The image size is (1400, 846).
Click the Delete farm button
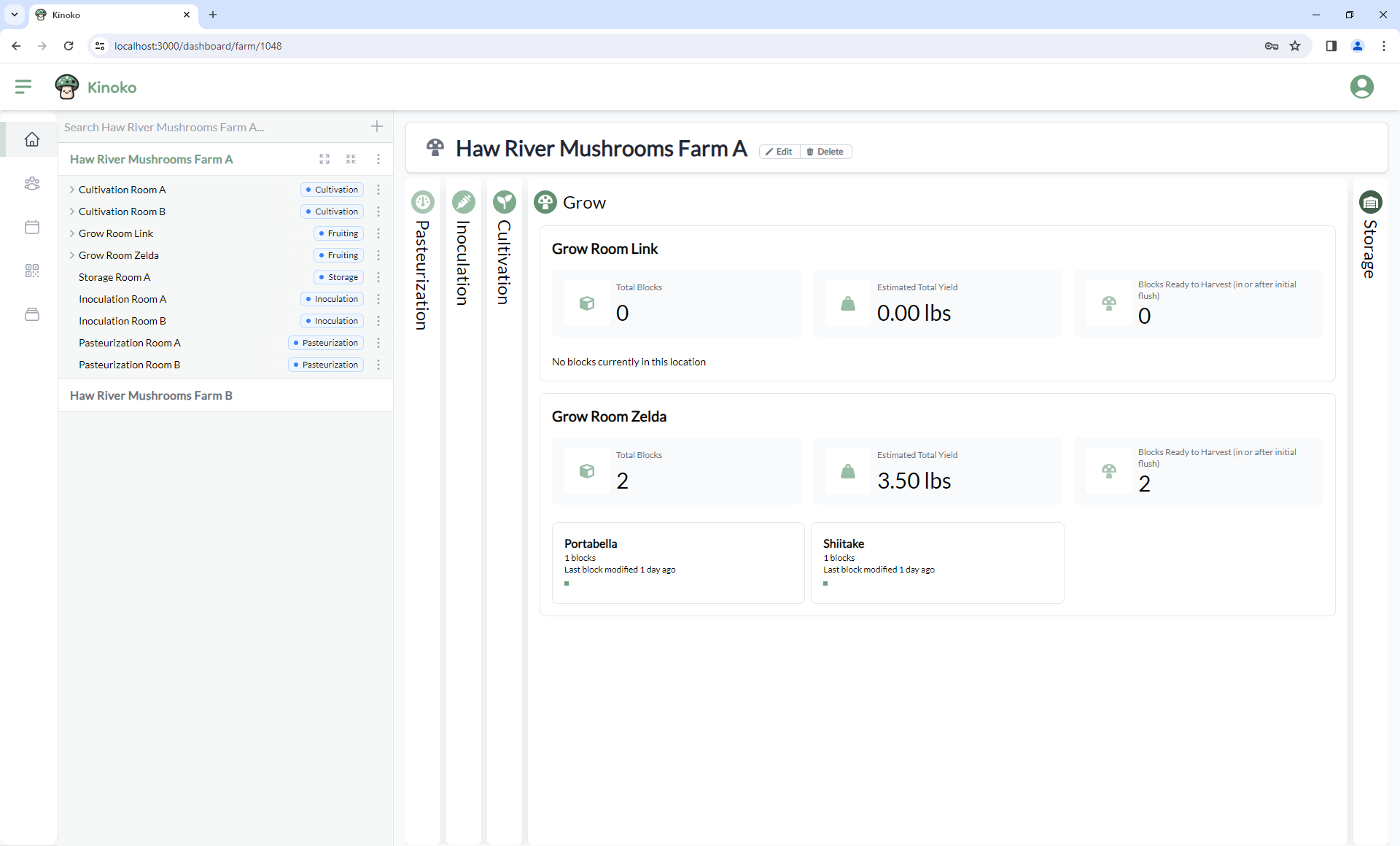tap(826, 152)
